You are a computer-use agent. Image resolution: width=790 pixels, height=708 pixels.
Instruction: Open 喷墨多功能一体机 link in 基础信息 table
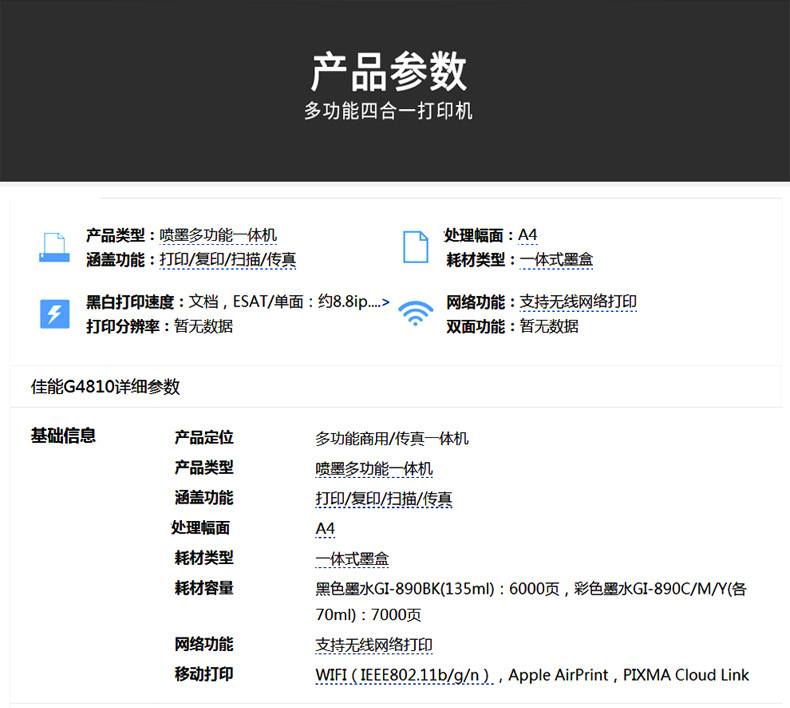[374, 469]
